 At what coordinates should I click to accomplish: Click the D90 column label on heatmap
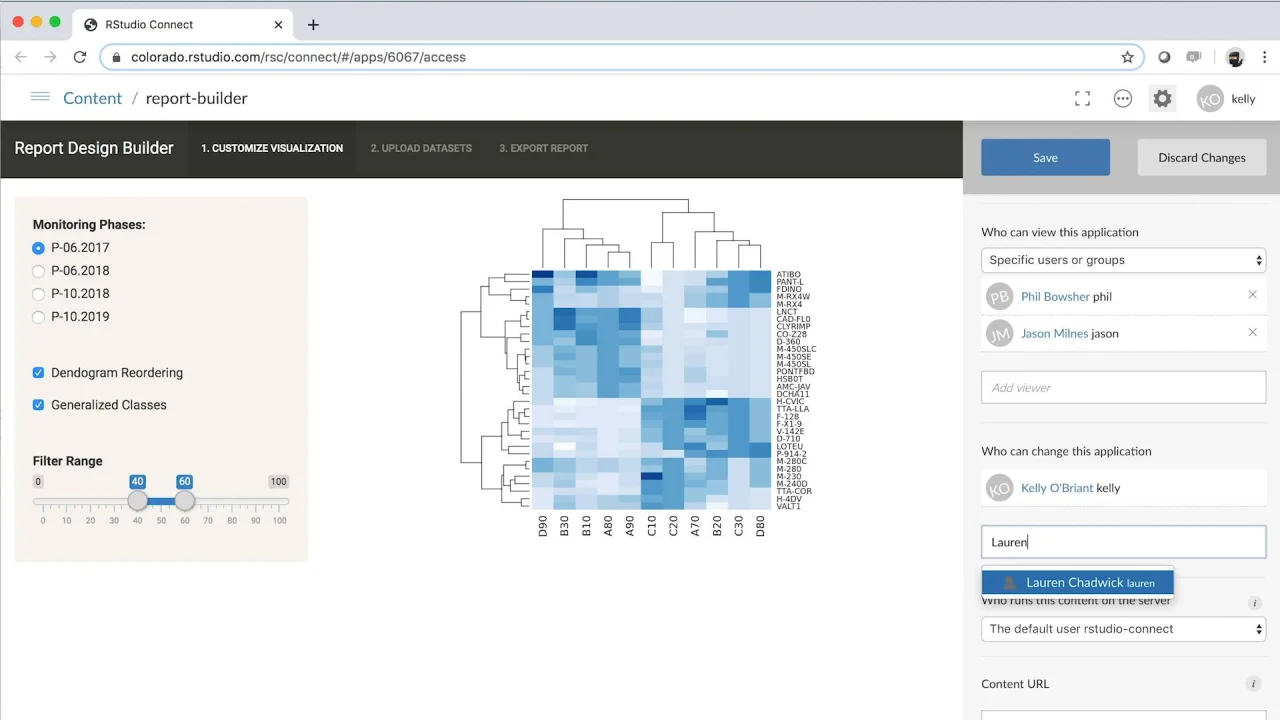pyautogui.click(x=543, y=527)
